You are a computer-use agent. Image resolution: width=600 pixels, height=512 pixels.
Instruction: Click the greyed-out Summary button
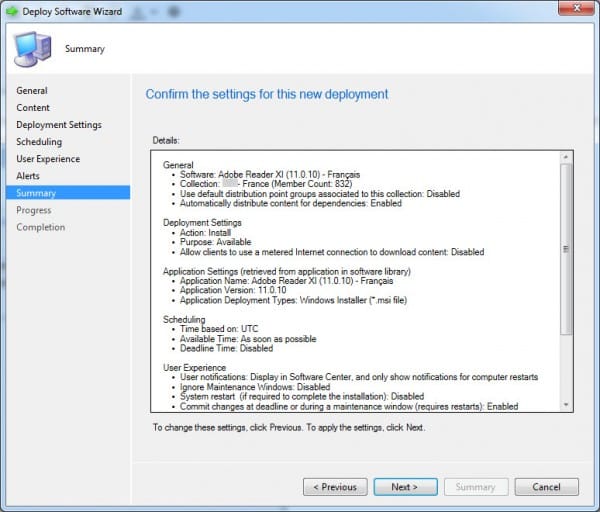click(476, 487)
